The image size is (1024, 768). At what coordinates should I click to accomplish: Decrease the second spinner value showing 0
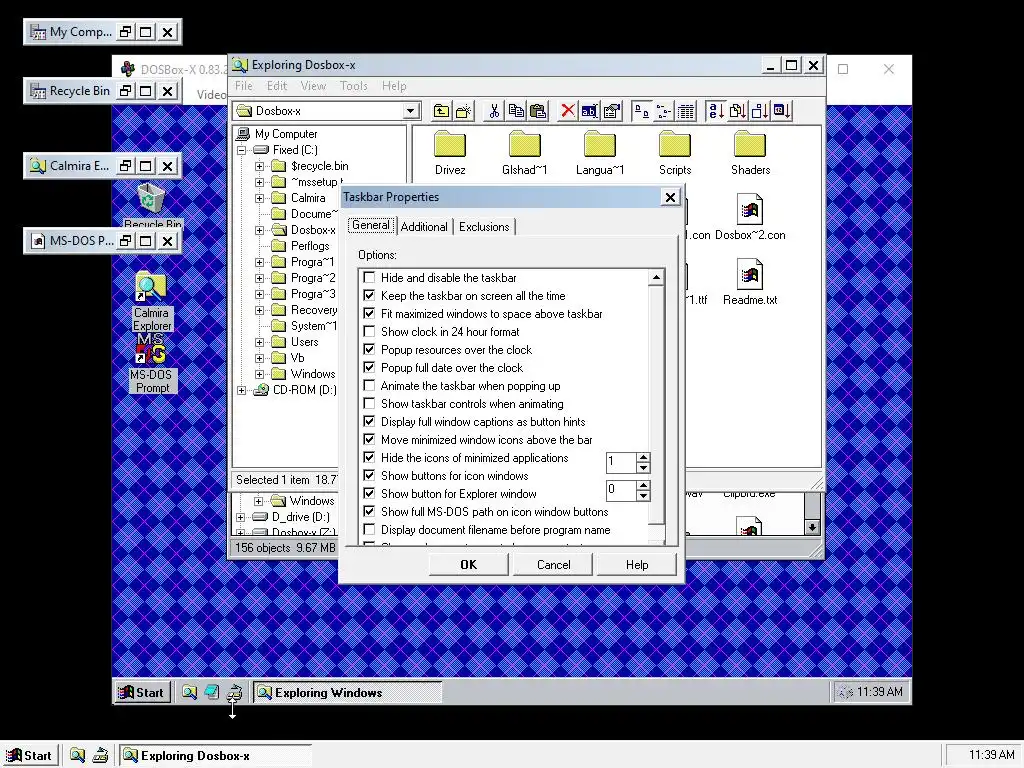(x=643, y=495)
